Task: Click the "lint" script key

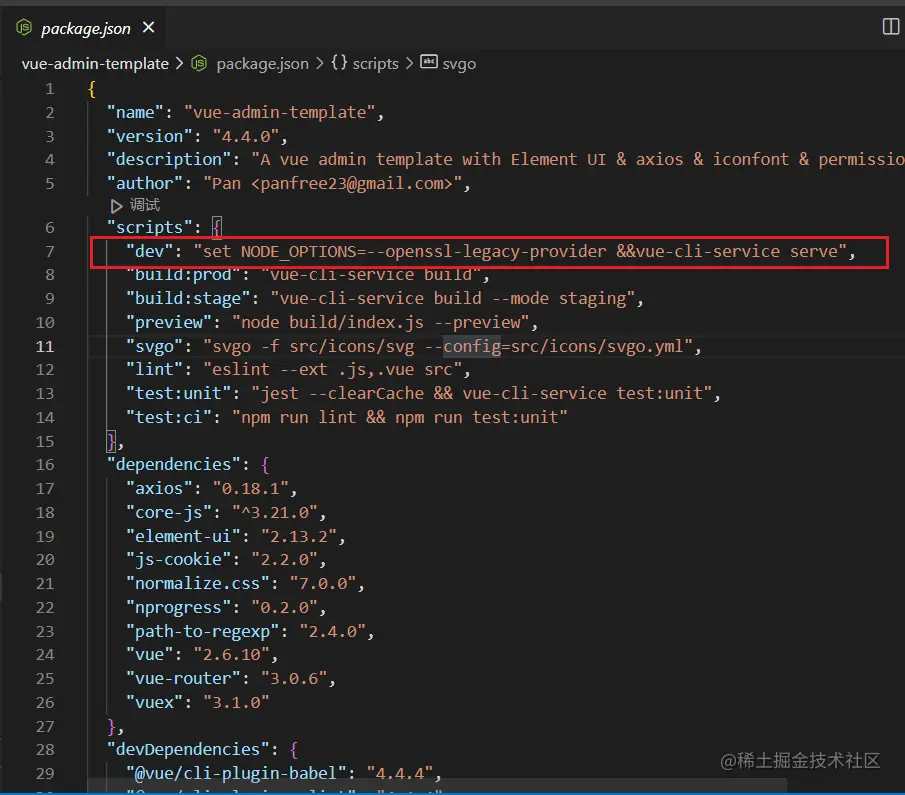Action: point(155,369)
